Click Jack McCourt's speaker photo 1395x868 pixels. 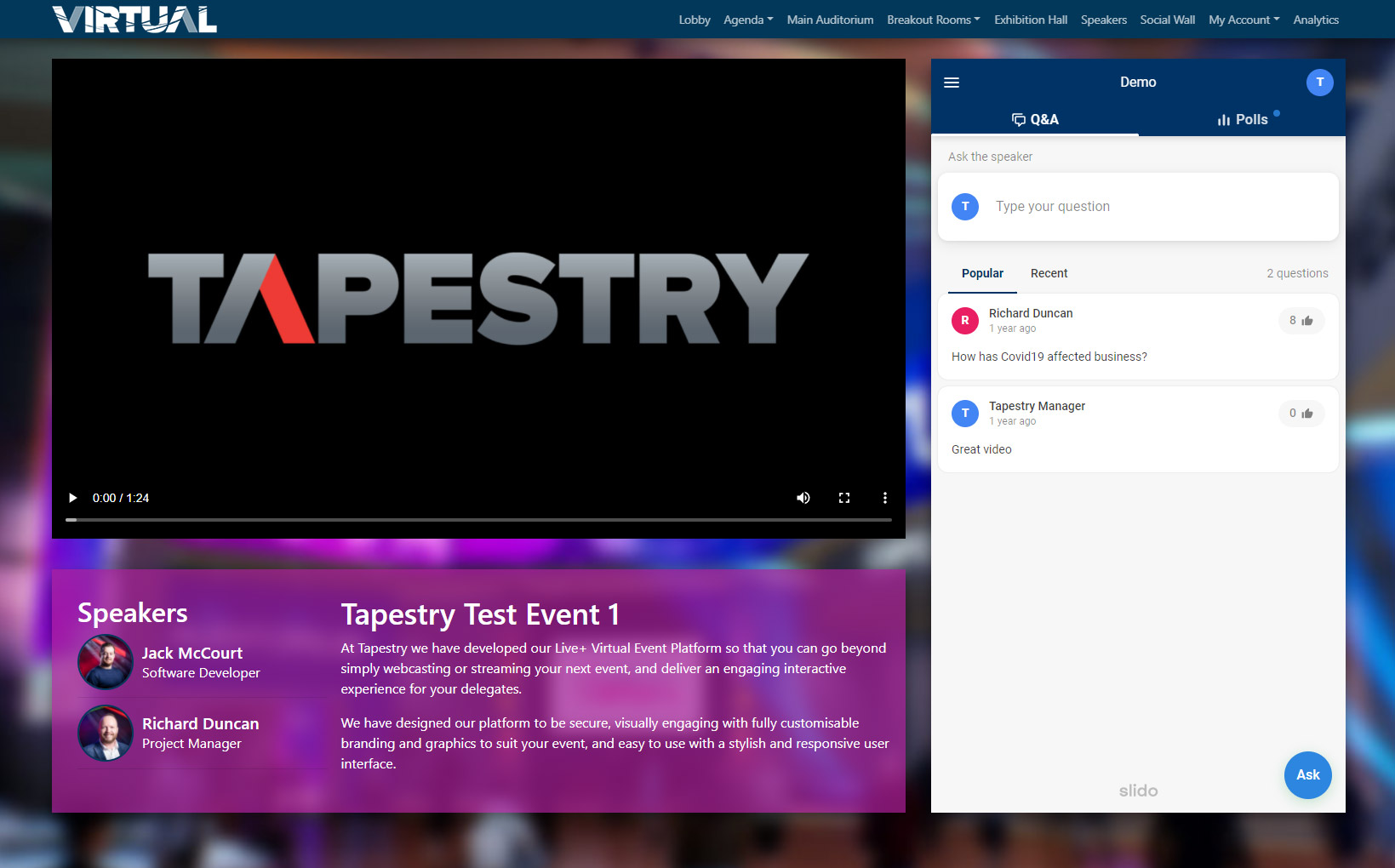coord(106,662)
